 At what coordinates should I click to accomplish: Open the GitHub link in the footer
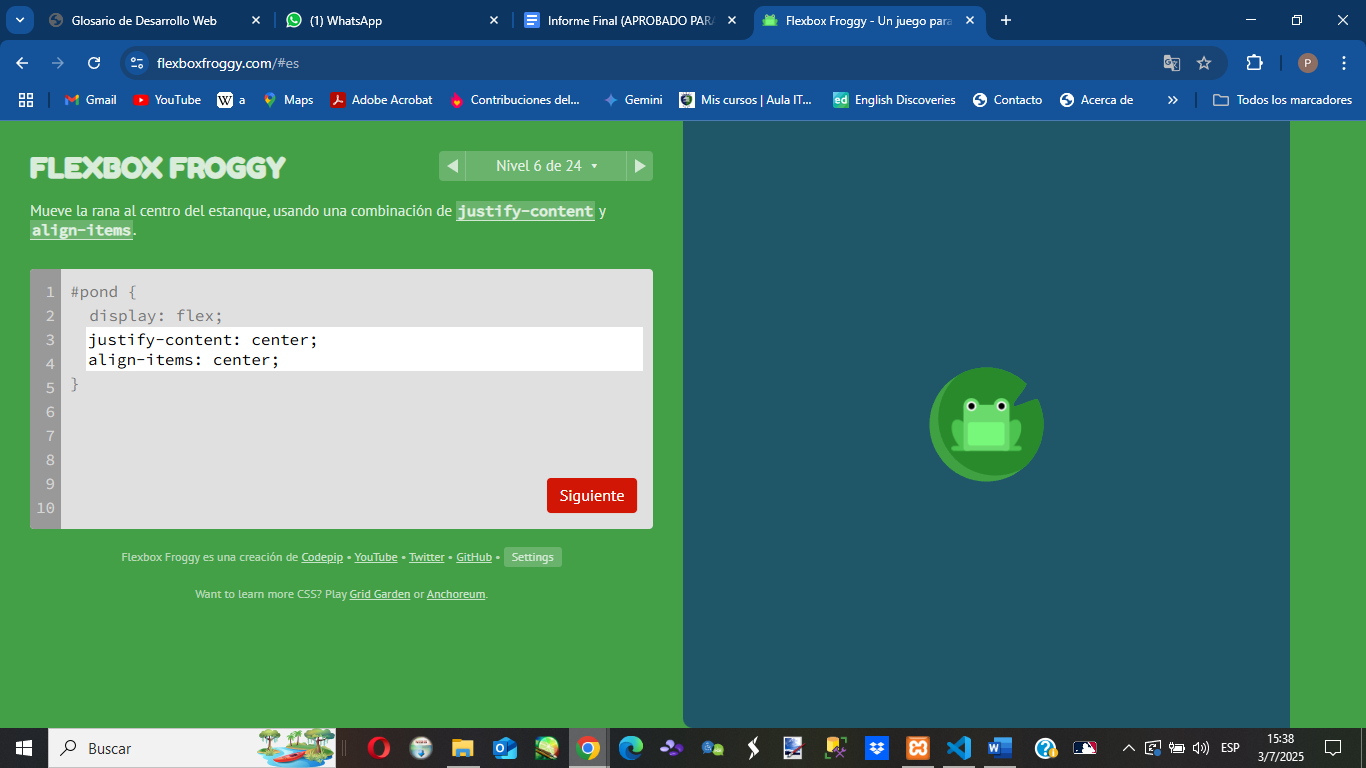coord(474,557)
